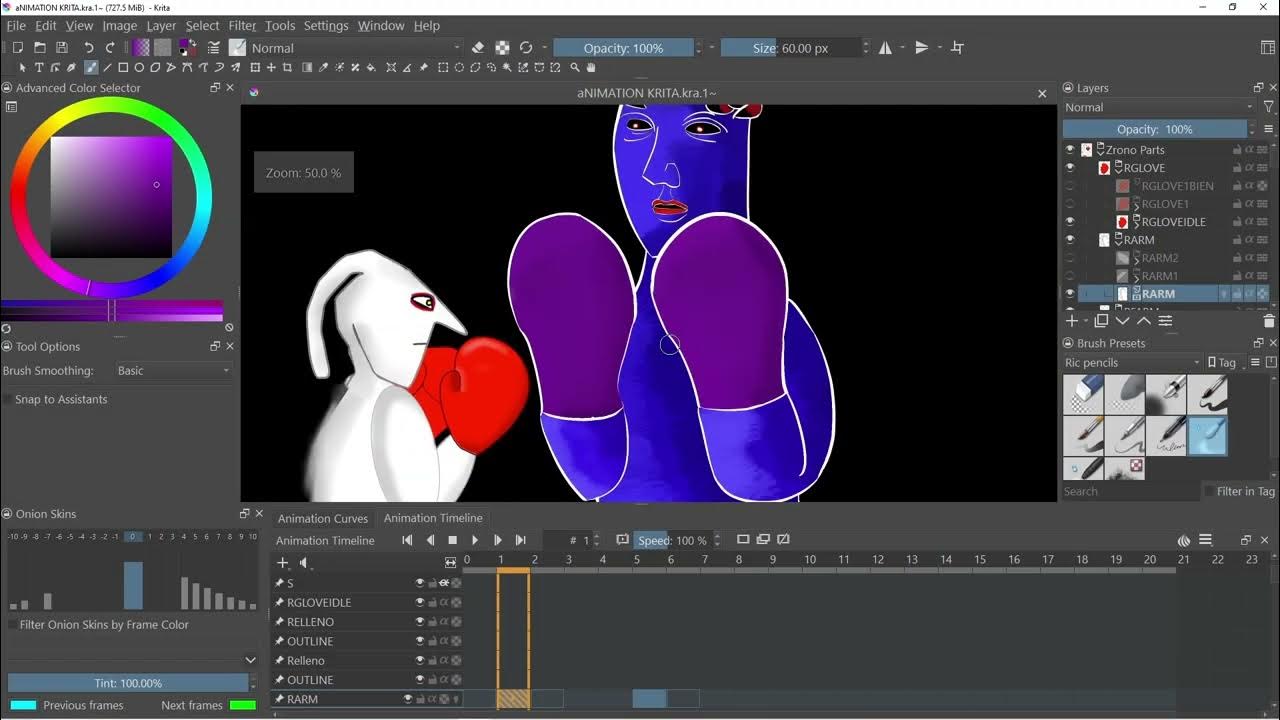Select the Move tool
This screenshot has width=1280, height=720.
click(271, 68)
